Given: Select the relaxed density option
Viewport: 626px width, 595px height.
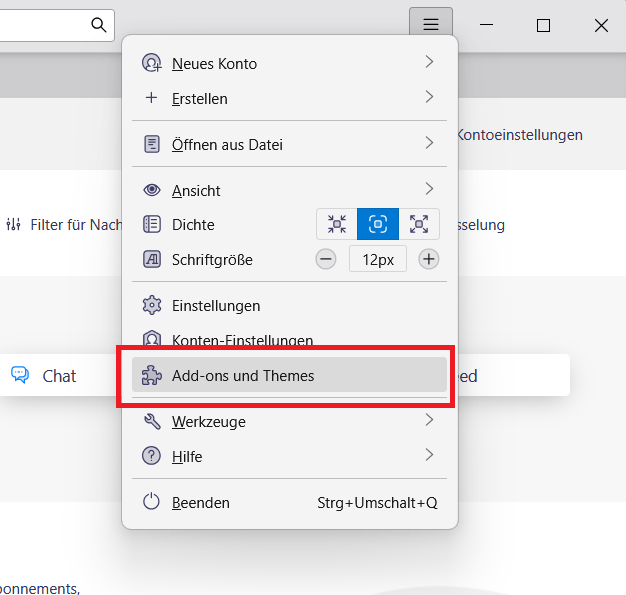Looking at the screenshot, I should [x=419, y=224].
